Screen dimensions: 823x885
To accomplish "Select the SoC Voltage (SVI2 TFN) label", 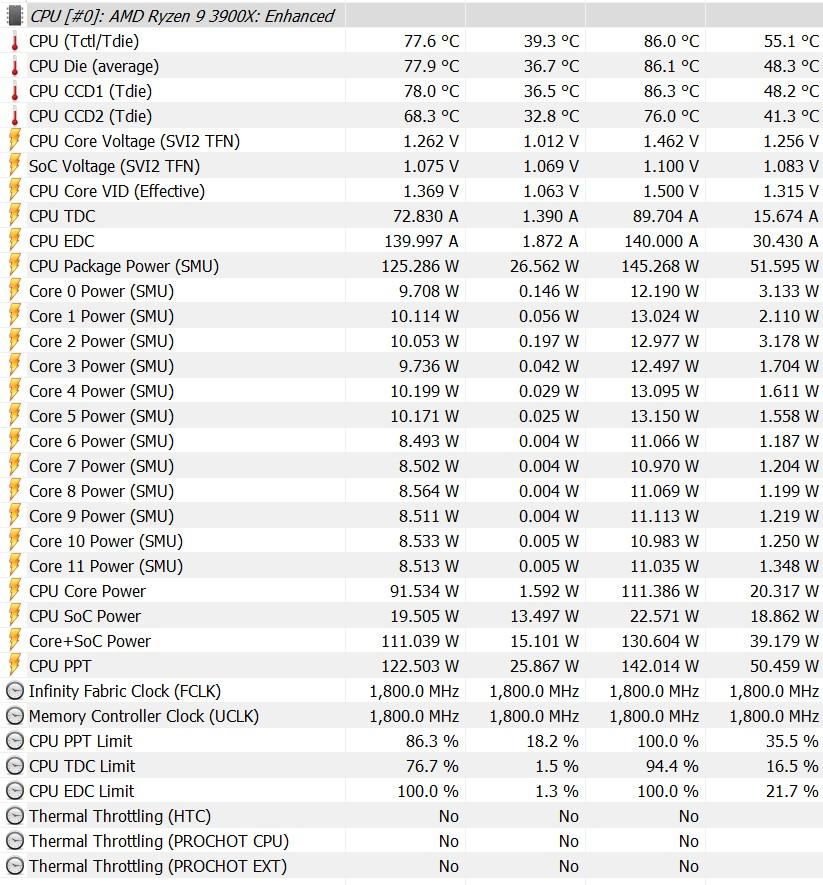I will (115, 166).
